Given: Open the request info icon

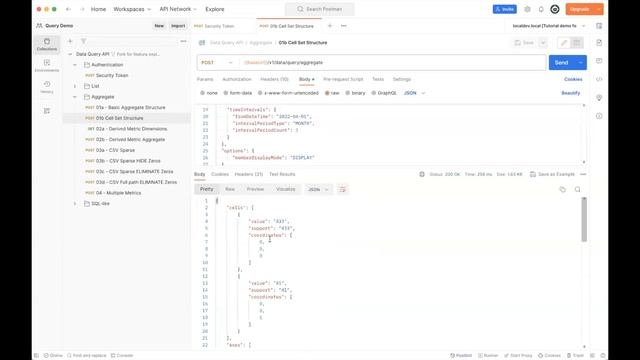Looking at the screenshot, I should 599,116.
